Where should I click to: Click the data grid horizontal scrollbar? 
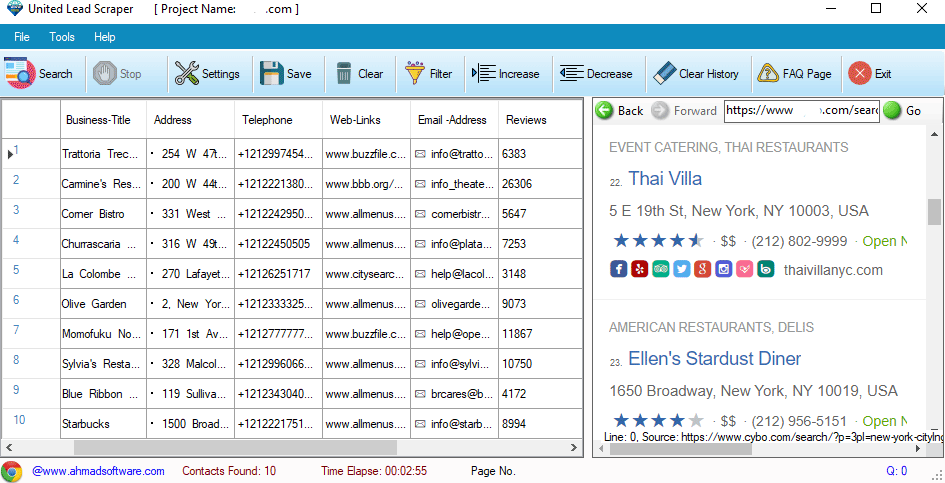click(x=235, y=447)
